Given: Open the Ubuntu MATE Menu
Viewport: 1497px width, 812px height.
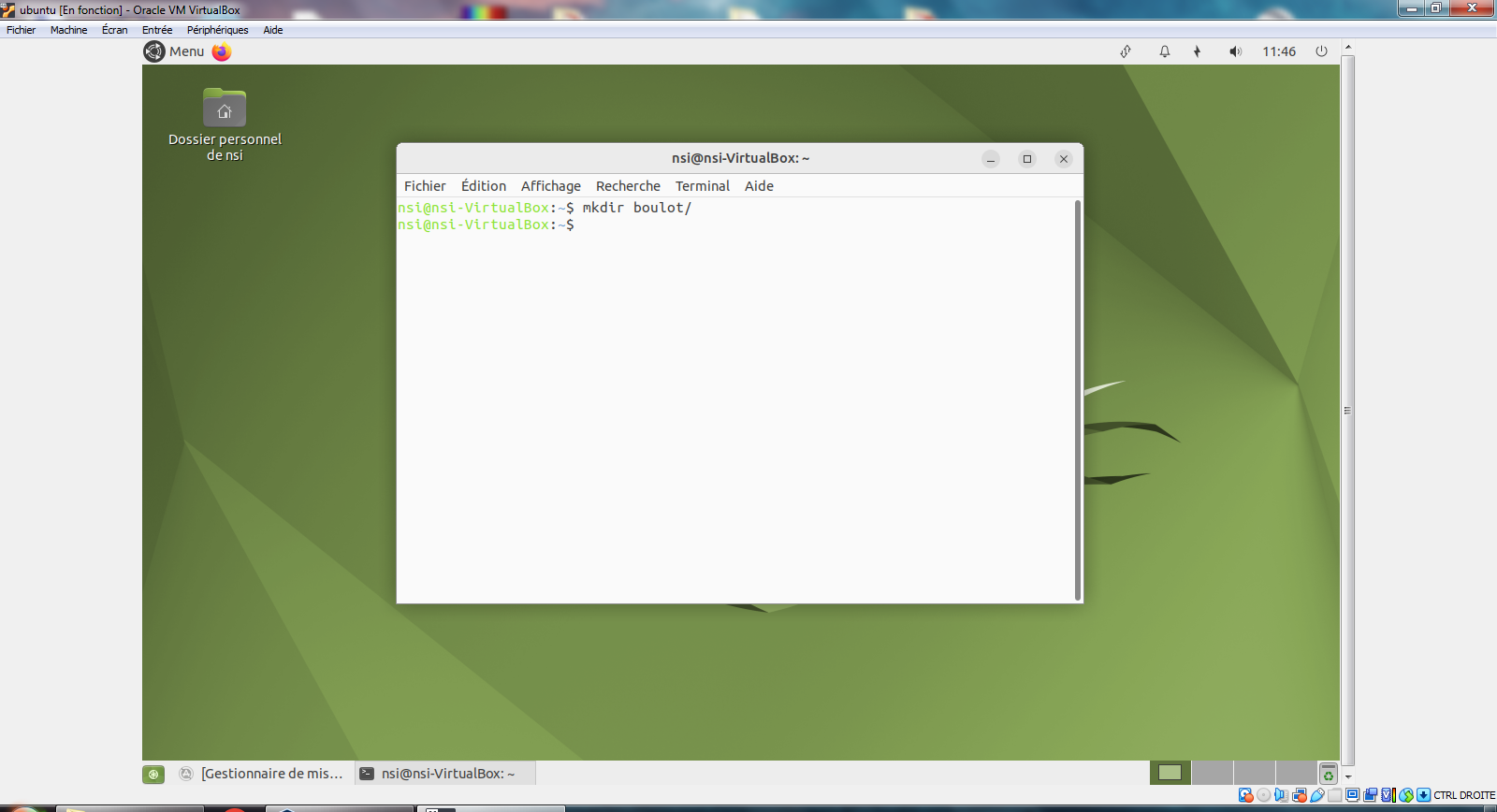Looking at the screenshot, I should tap(175, 51).
